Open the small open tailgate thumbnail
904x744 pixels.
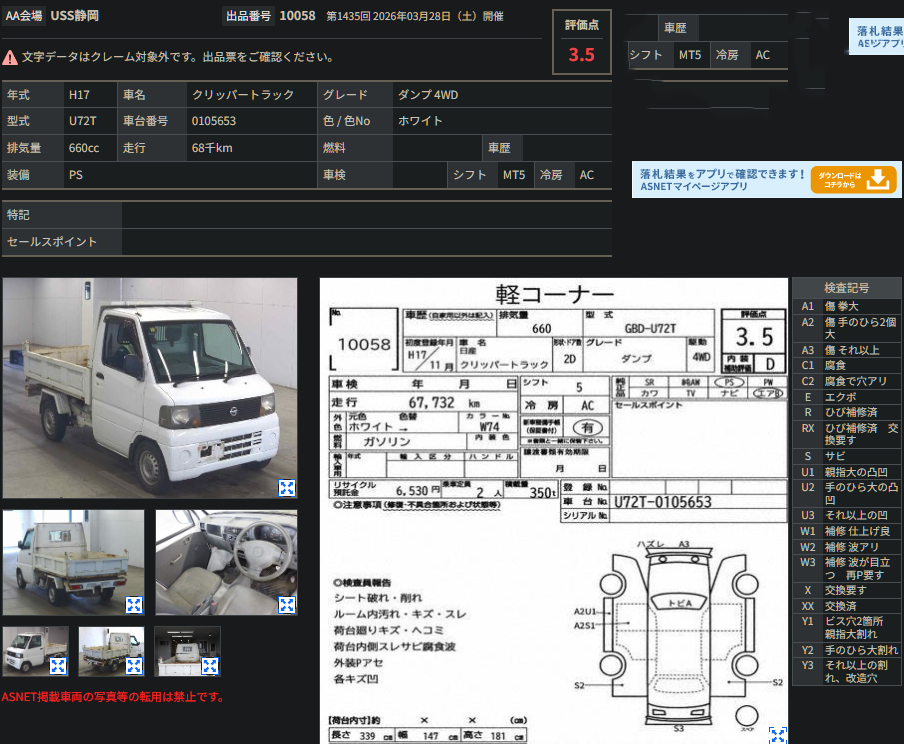(x=187, y=651)
